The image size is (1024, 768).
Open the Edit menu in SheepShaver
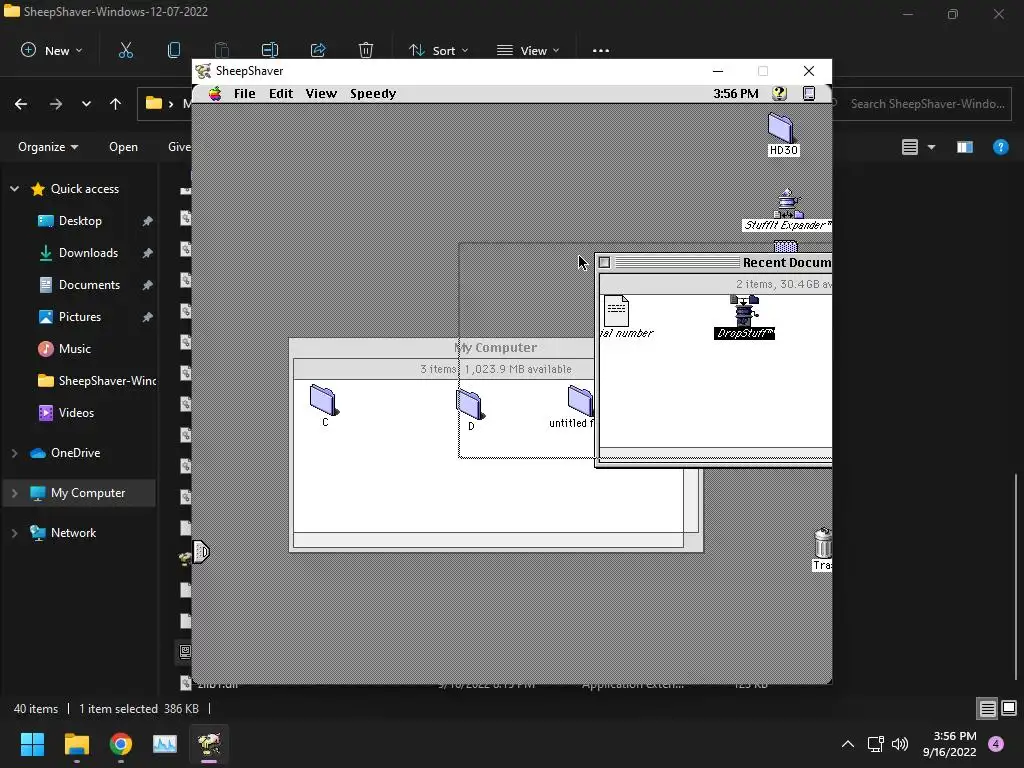click(x=281, y=93)
